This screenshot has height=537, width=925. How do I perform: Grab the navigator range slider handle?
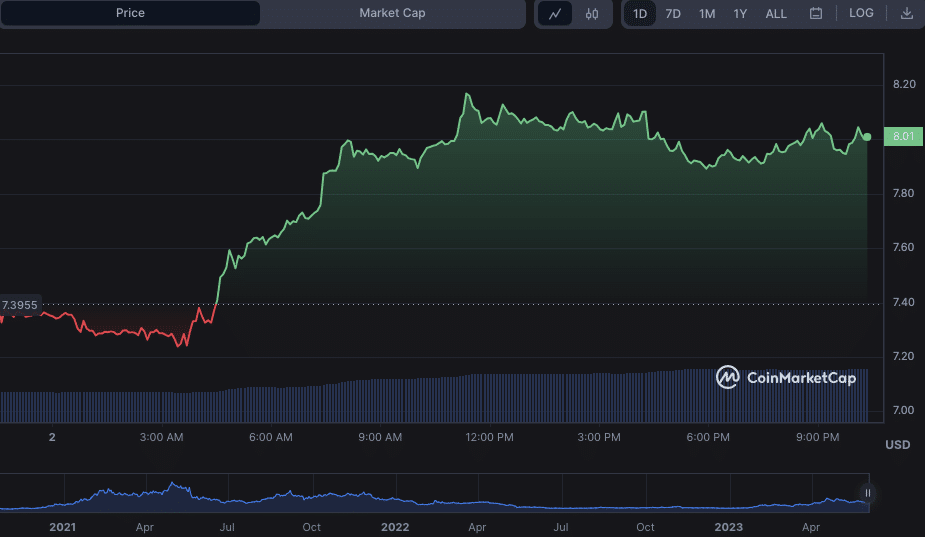(x=868, y=493)
